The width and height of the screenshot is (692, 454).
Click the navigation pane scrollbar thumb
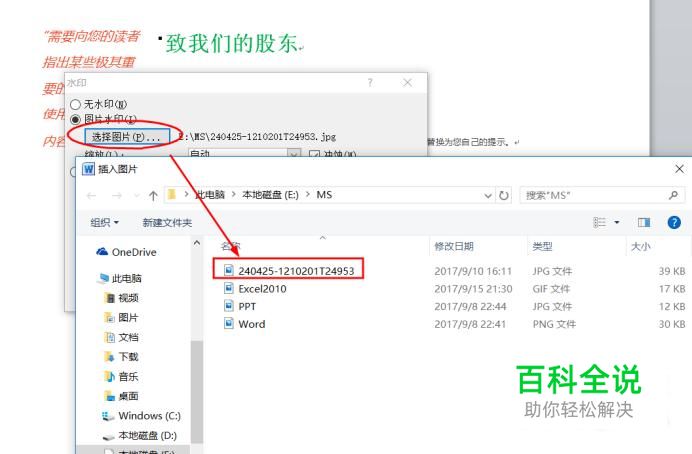197,391
